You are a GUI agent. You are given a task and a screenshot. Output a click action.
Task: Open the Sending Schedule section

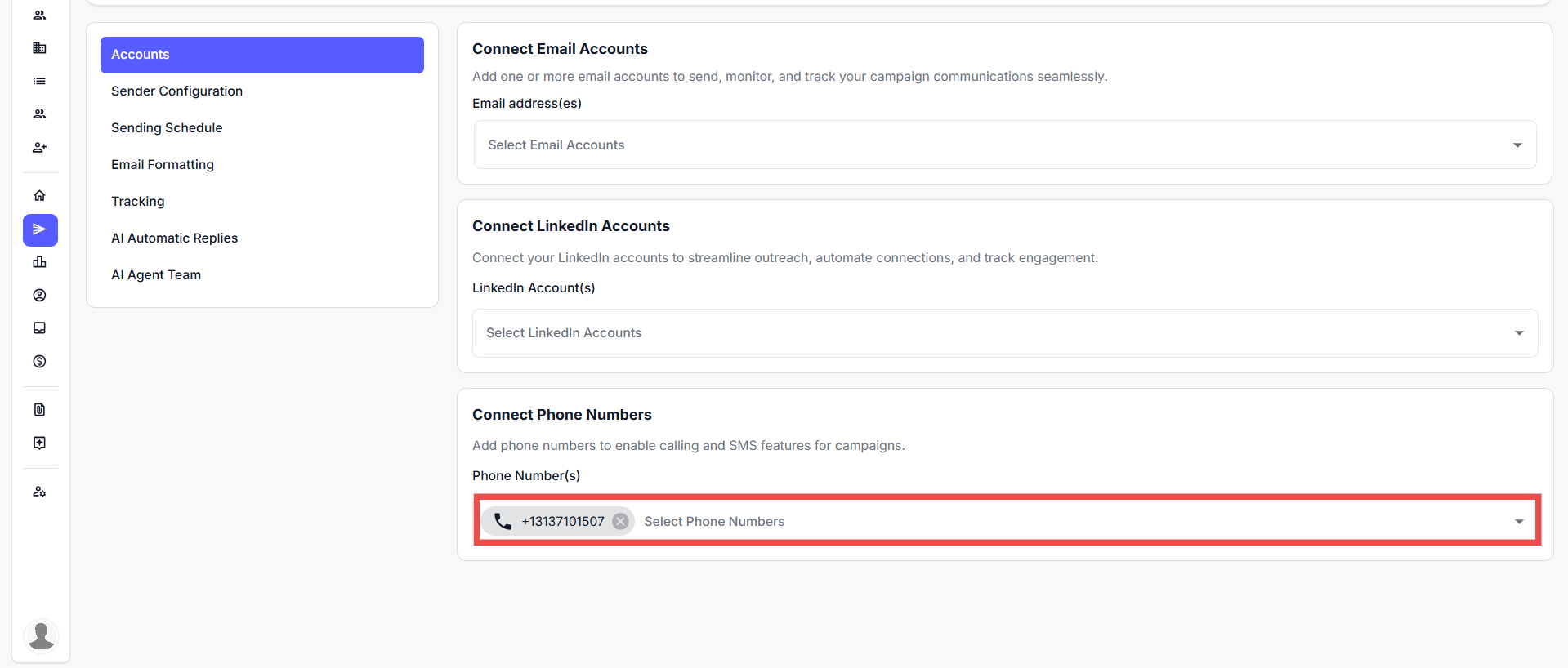[x=167, y=128]
